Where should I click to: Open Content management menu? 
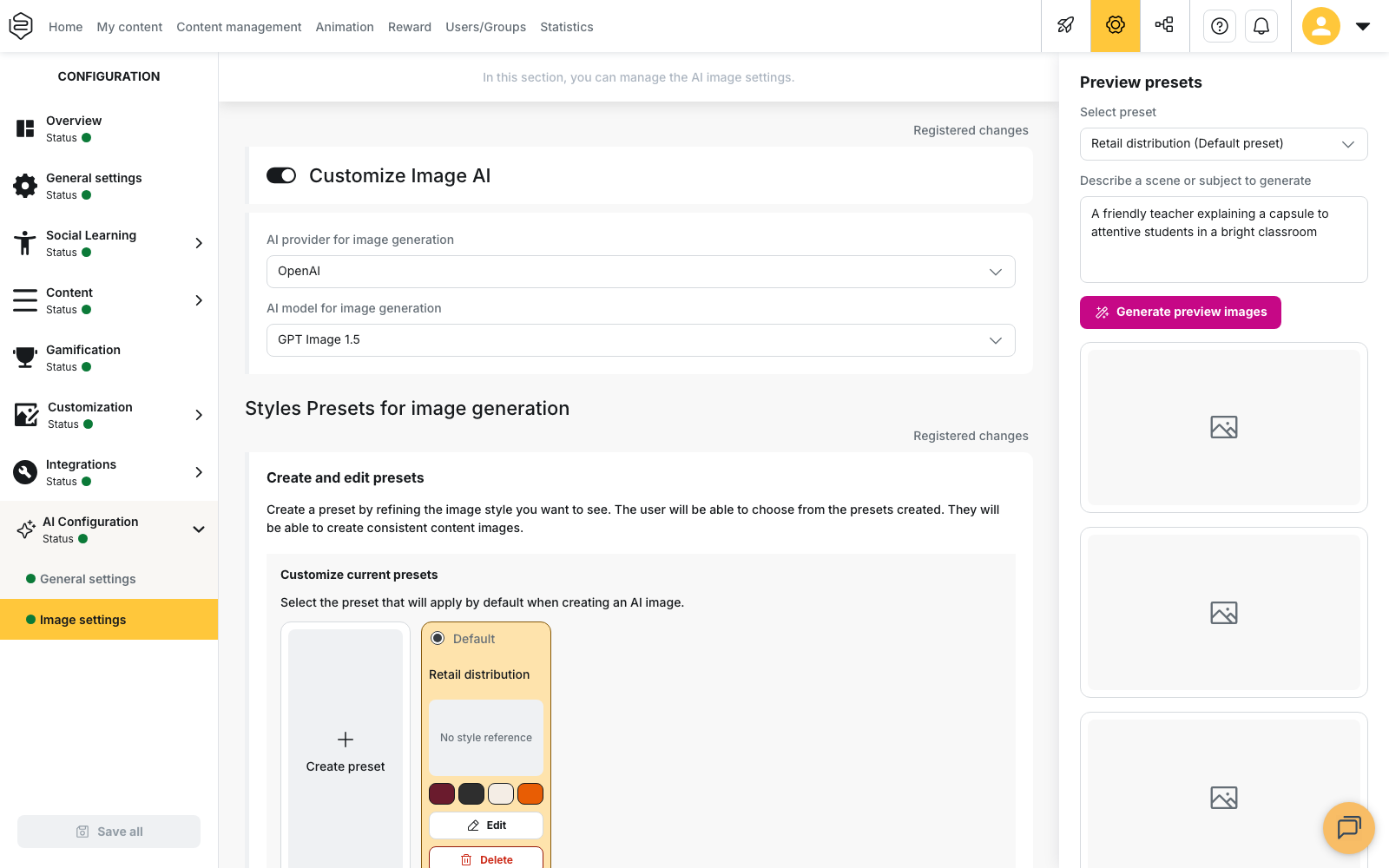239,27
